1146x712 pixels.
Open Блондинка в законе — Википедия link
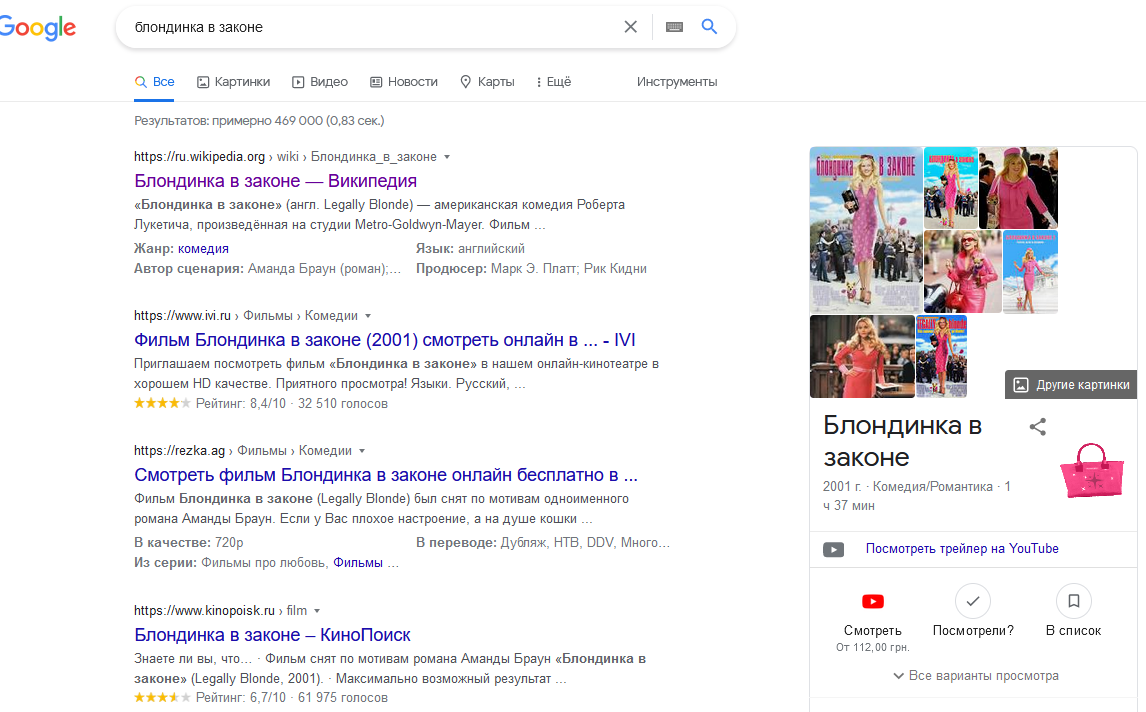[x=275, y=181]
